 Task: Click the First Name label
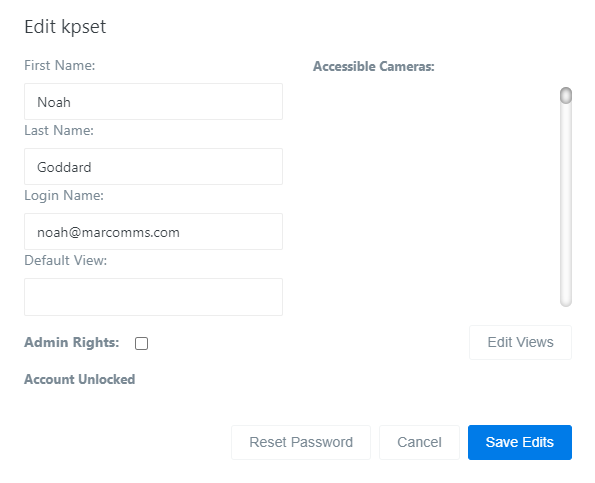60,65
